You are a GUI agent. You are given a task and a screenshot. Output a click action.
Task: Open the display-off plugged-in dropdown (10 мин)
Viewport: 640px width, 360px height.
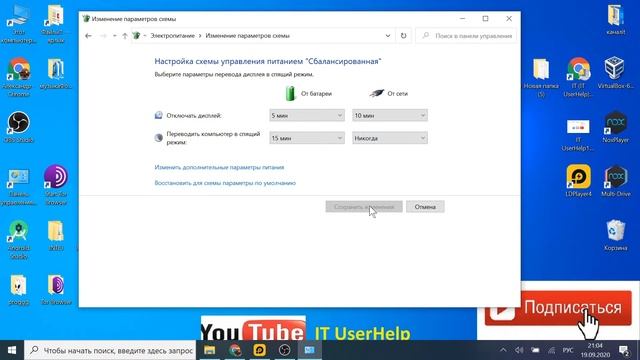390,116
